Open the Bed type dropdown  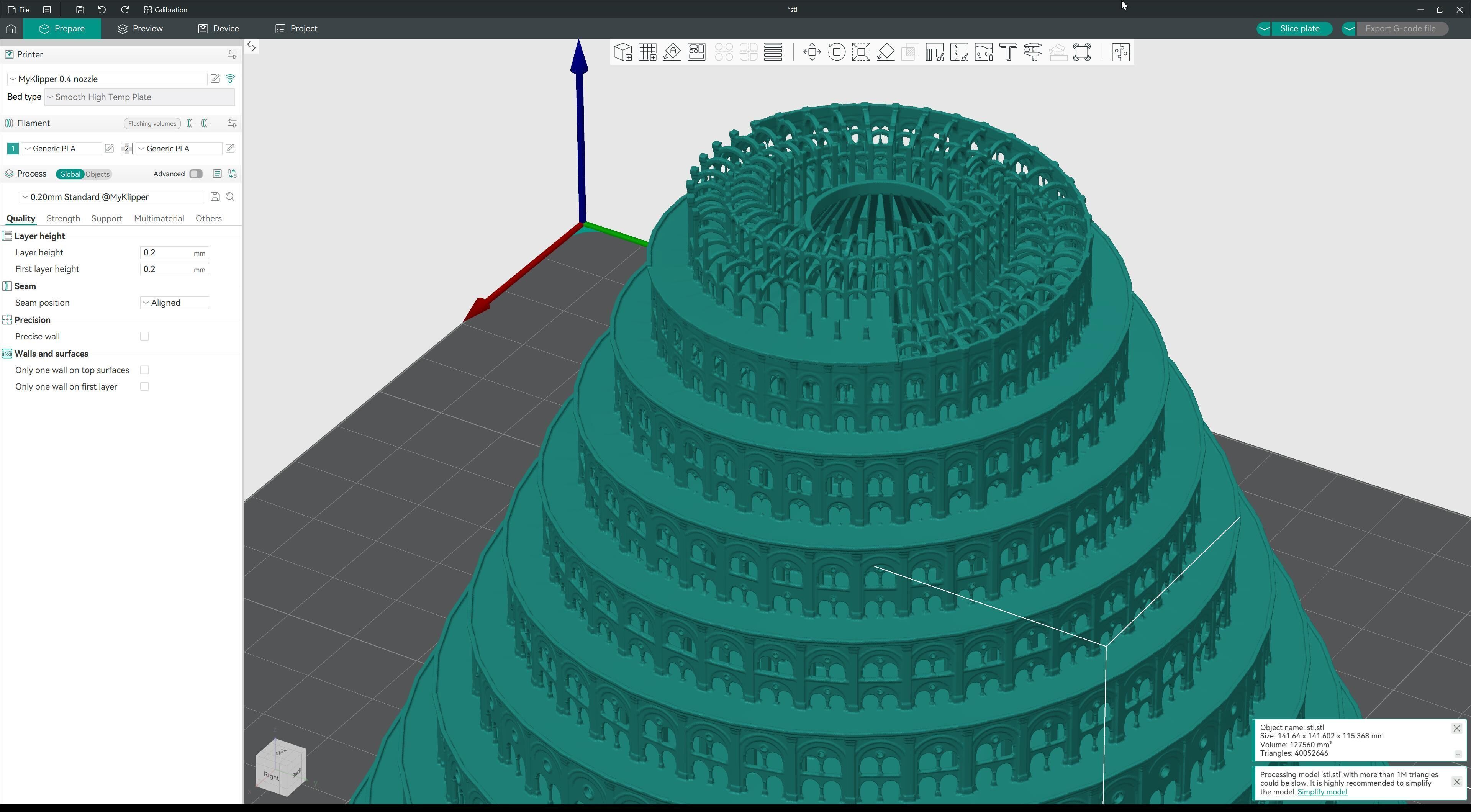tap(140, 97)
